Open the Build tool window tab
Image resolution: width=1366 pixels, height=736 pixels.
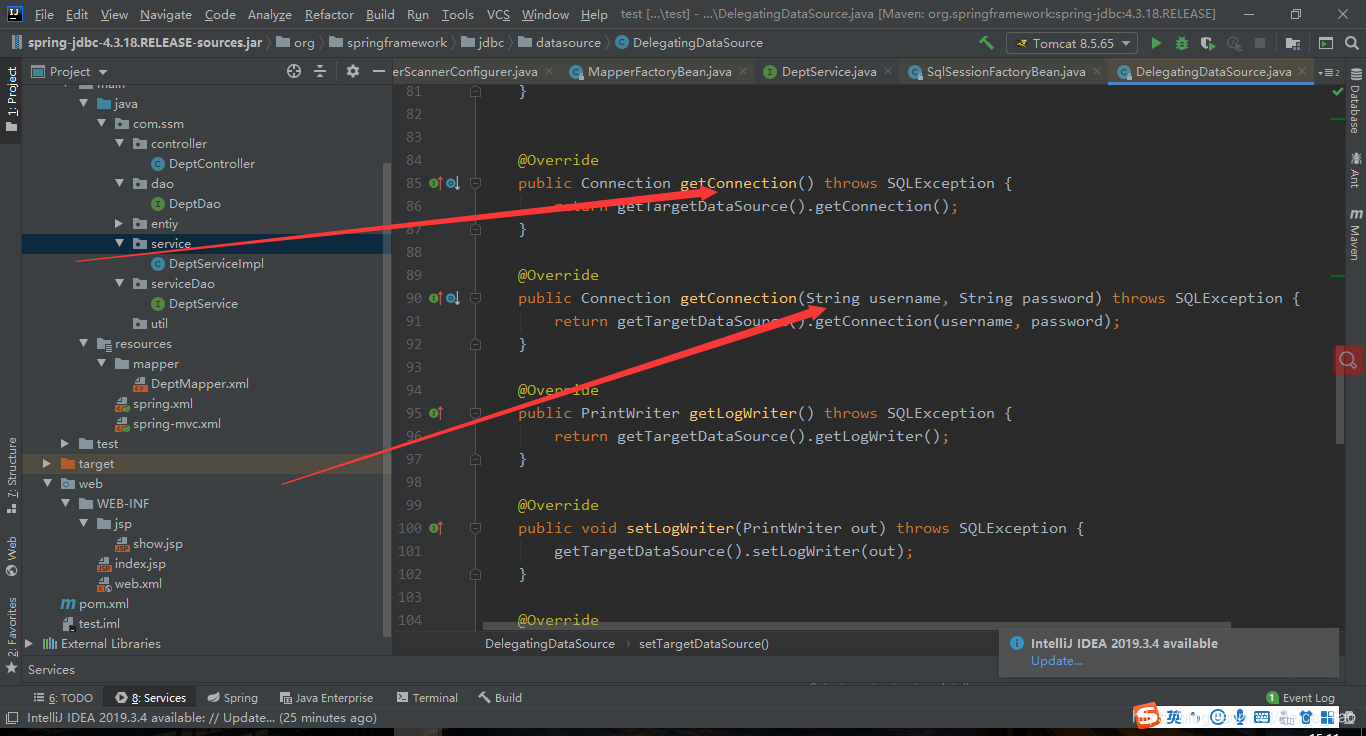(x=500, y=698)
